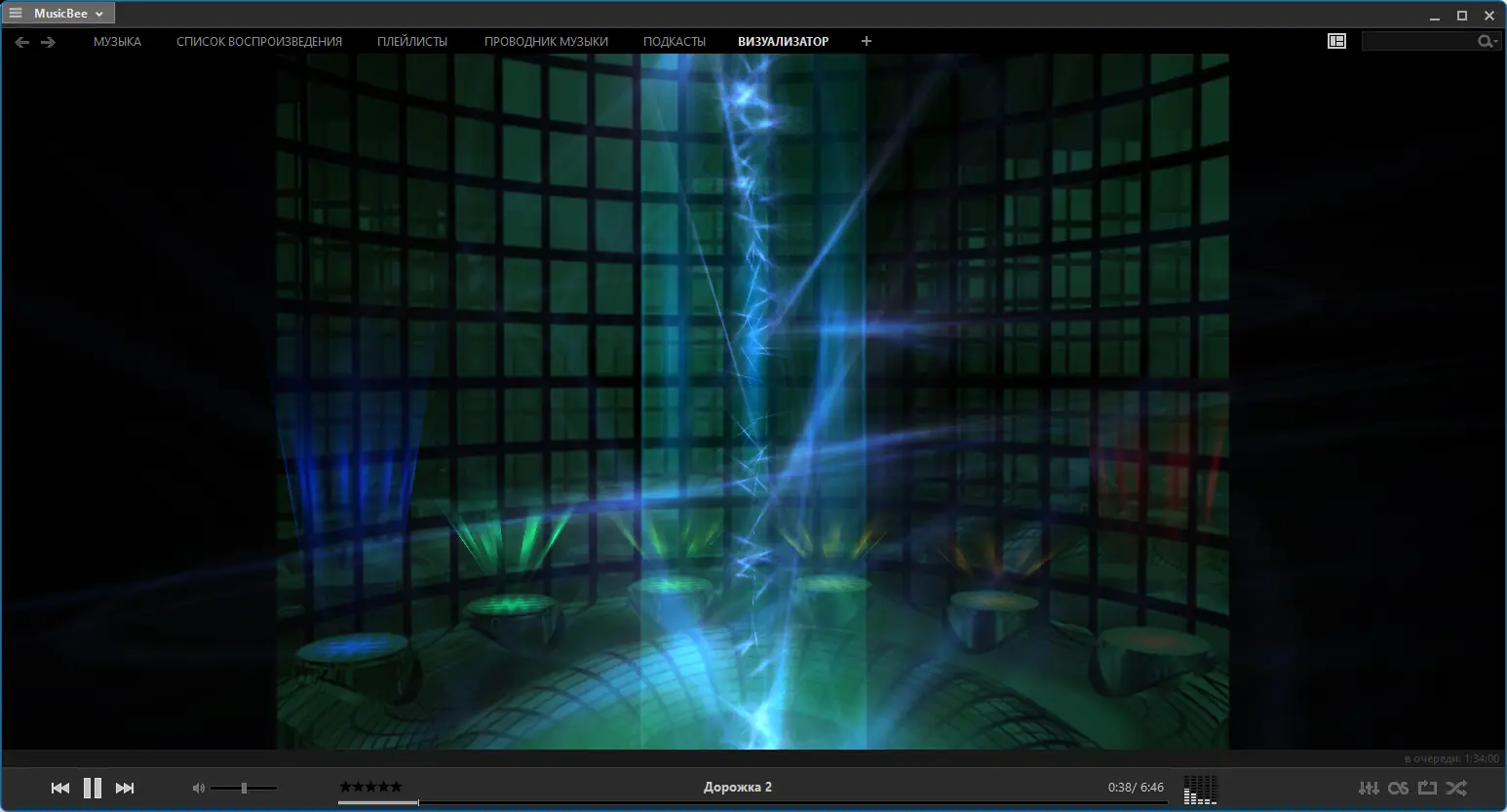Mute audio with the speaker icon
The height and width of the screenshot is (812, 1507).
click(199, 788)
